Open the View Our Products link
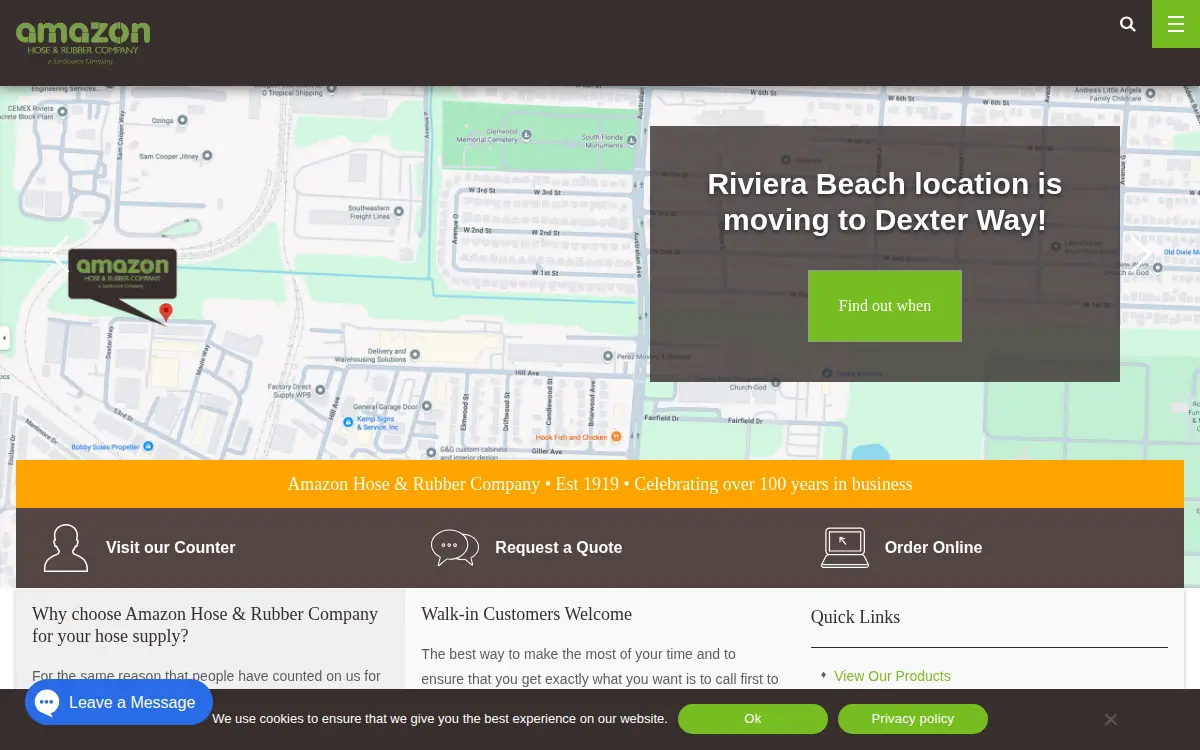The height and width of the screenshot is (750, 1200). 892,676
